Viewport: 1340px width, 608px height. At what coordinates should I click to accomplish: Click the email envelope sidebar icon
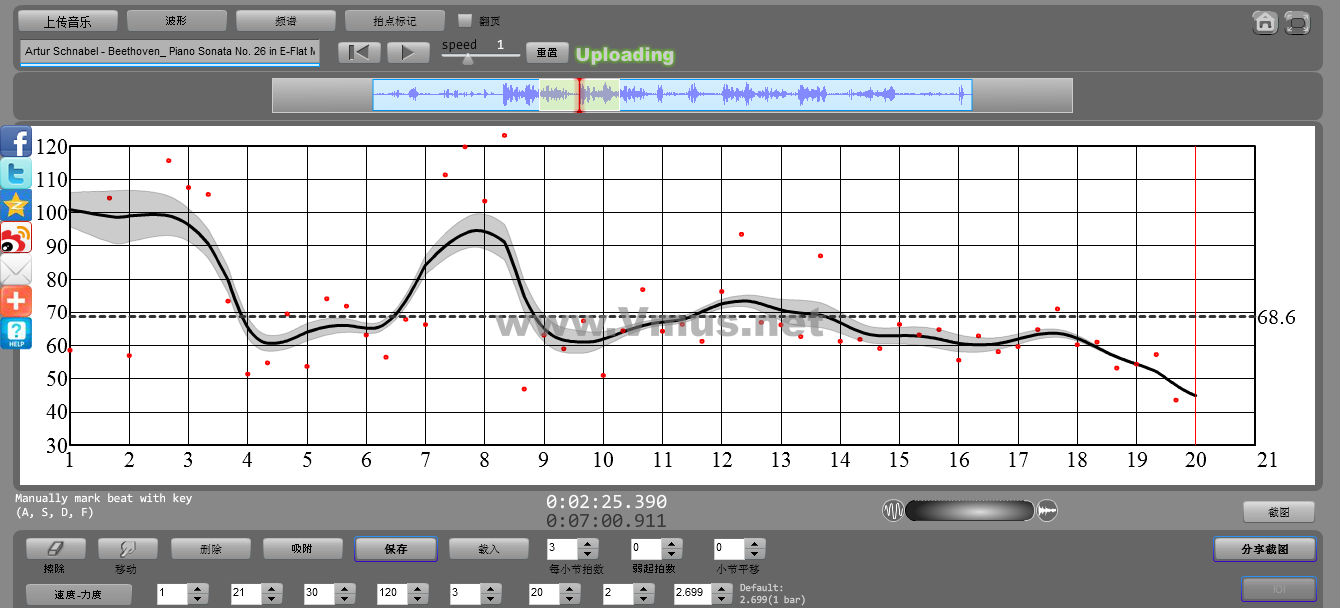(x=16, y=270)
